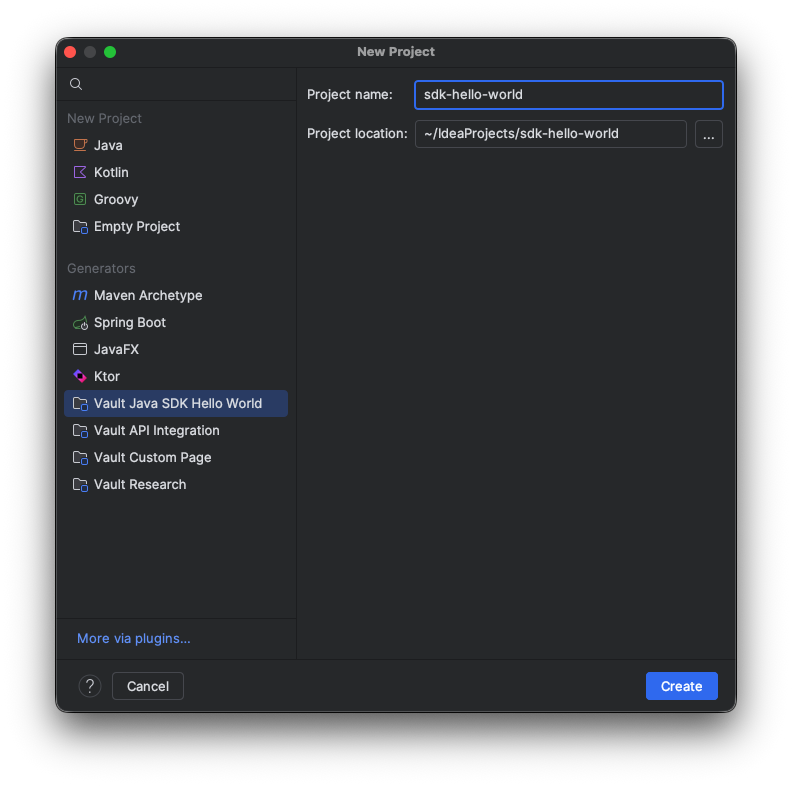Select JavaFX generator label

(116, 350)
